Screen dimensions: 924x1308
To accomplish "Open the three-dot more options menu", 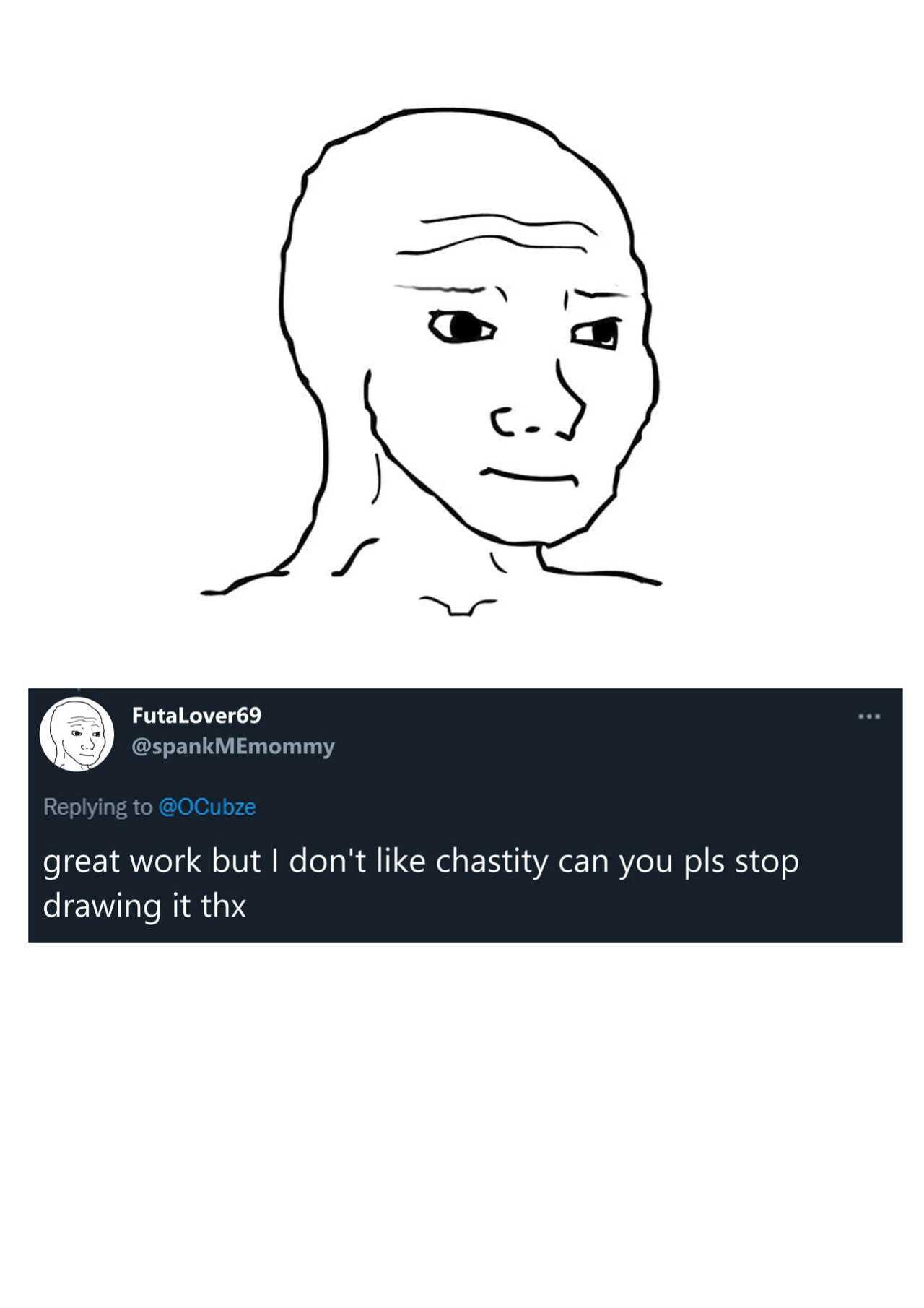I will click(x=868, y=716).
